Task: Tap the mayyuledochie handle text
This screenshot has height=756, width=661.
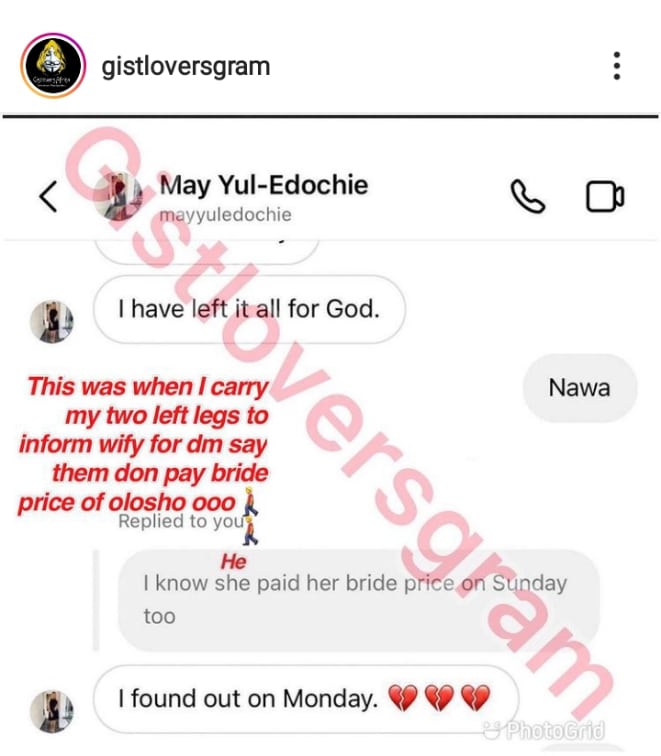Action: pos(225,215)
